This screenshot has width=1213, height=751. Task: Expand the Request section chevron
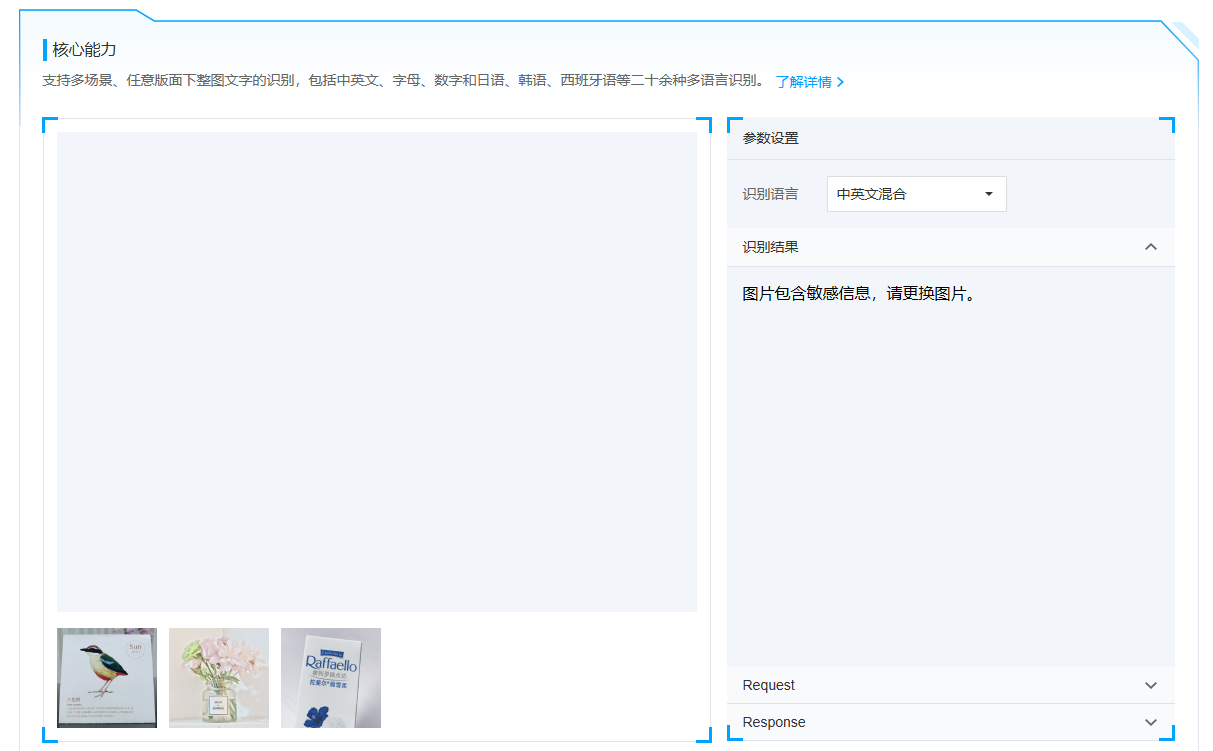pyautogui.click(x=1150, y=686)
